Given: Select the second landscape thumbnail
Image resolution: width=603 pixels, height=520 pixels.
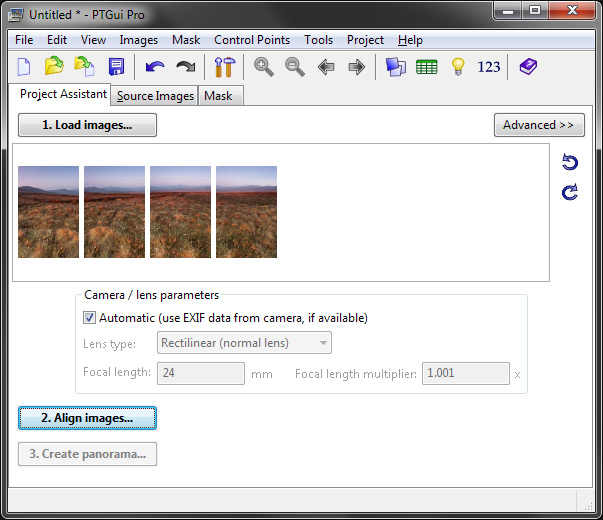Looking at the screenshot, I should pos(115,212).
